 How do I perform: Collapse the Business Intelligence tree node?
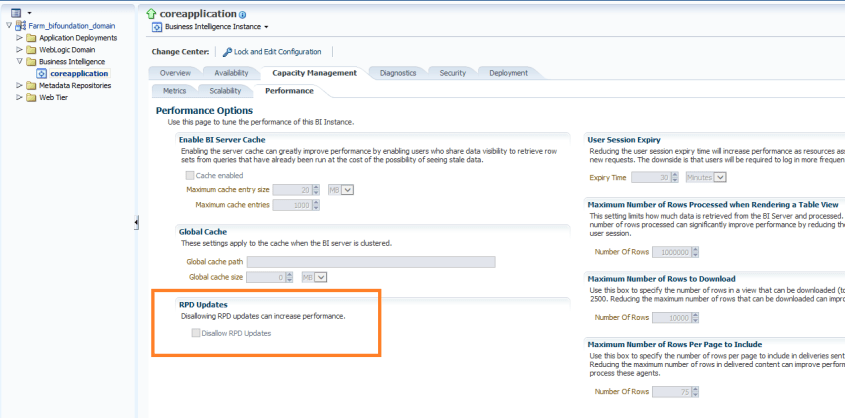(19, 62)
